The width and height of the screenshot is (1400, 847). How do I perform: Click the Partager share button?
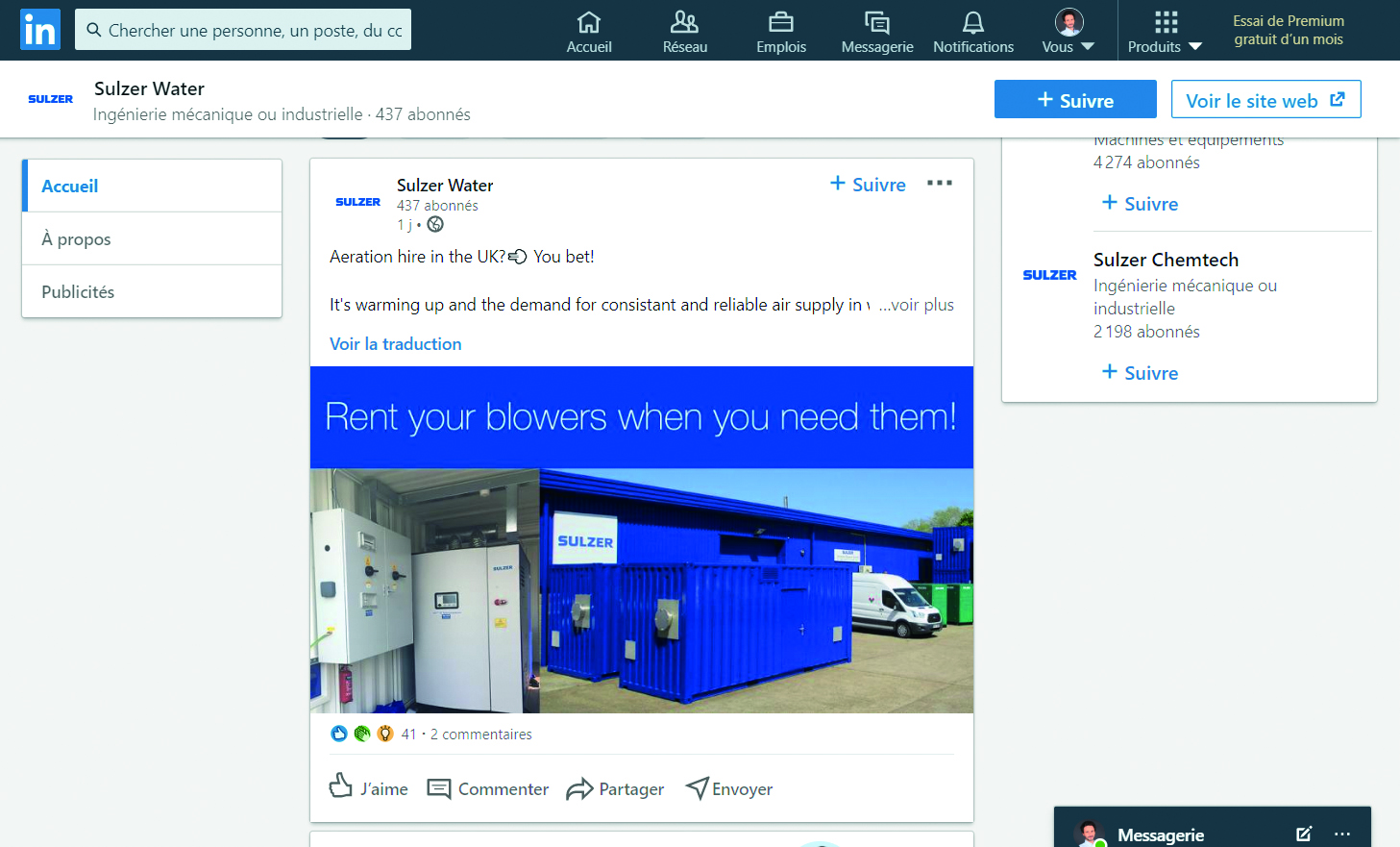[x=616, y=788]
